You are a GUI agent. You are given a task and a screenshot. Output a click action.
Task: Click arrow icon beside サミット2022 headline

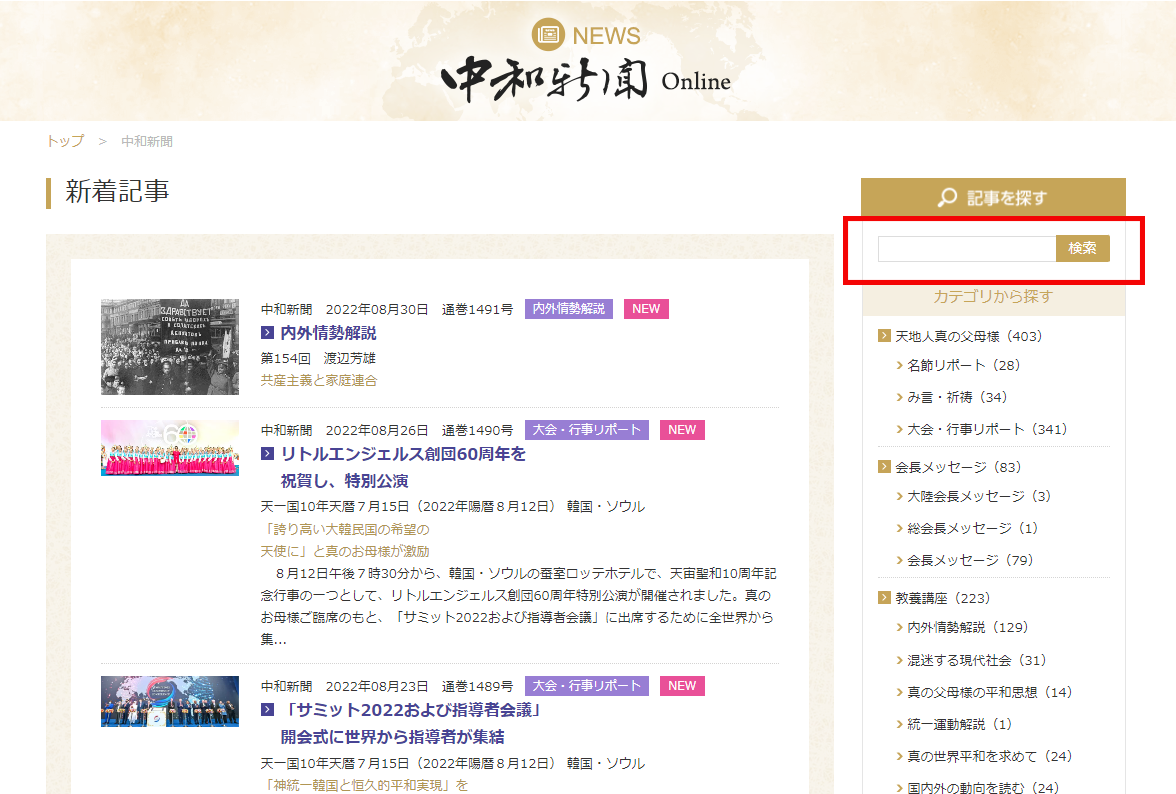[x=267, y=709]
